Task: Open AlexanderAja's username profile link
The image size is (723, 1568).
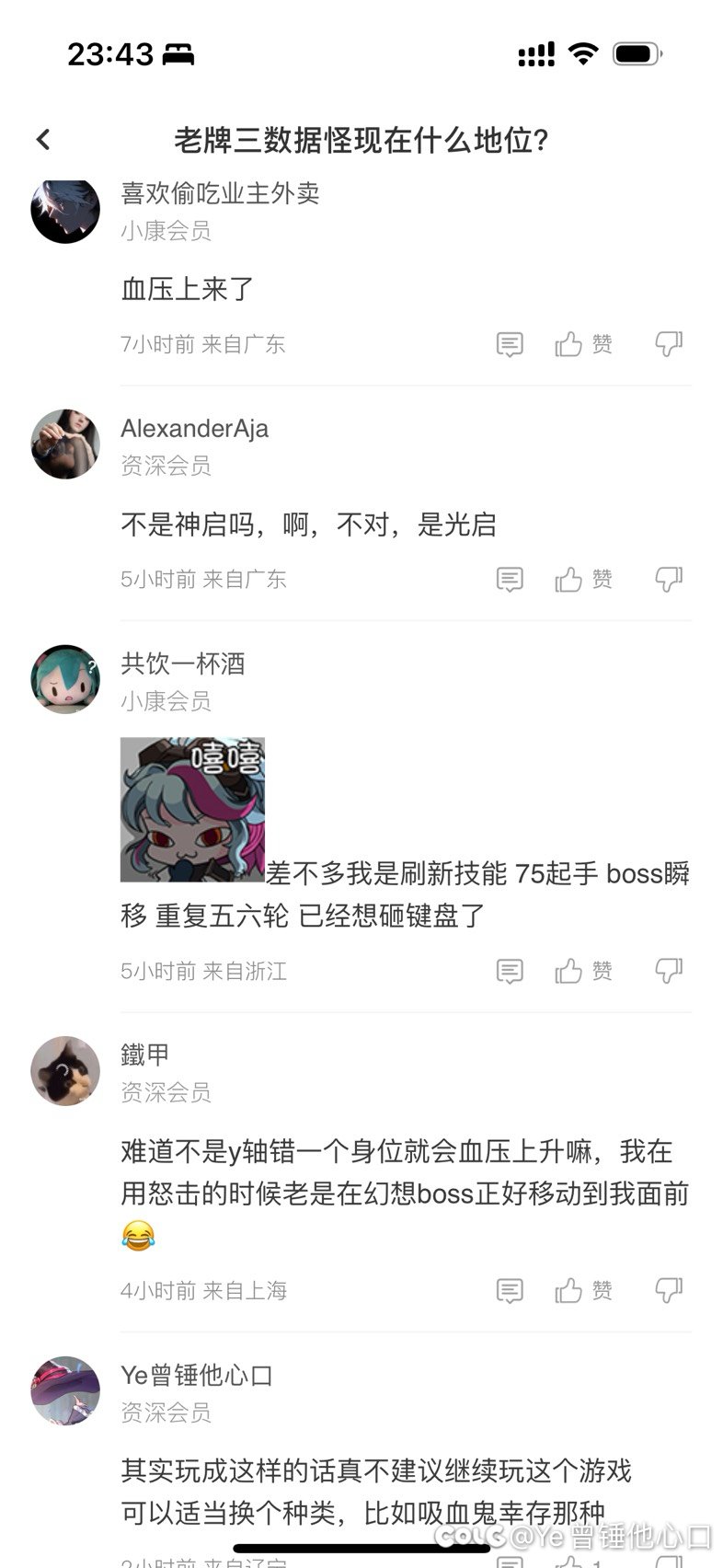Action: (x=195, y=429)
